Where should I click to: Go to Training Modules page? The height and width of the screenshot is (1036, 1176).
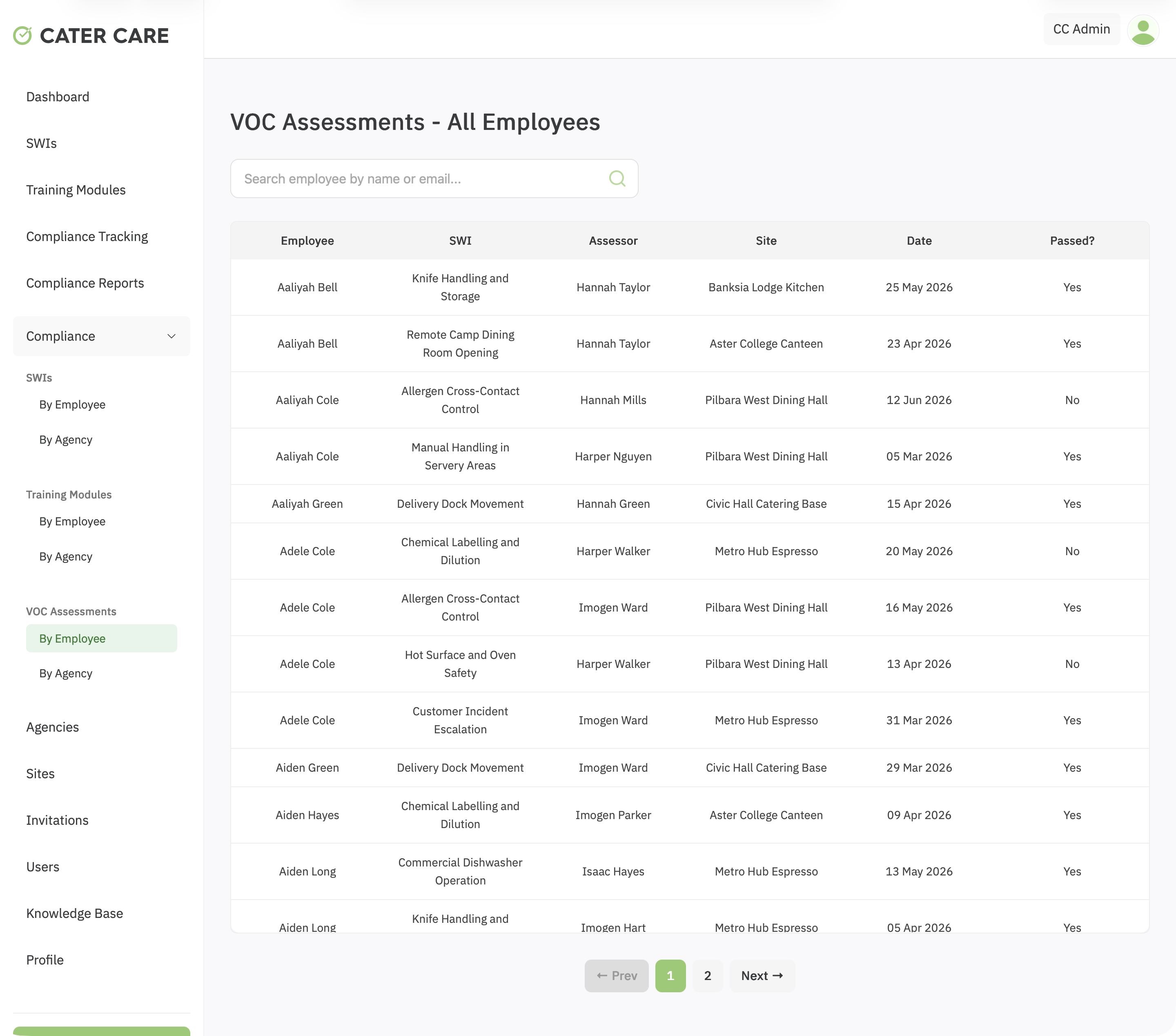click(x=76, y=190)
